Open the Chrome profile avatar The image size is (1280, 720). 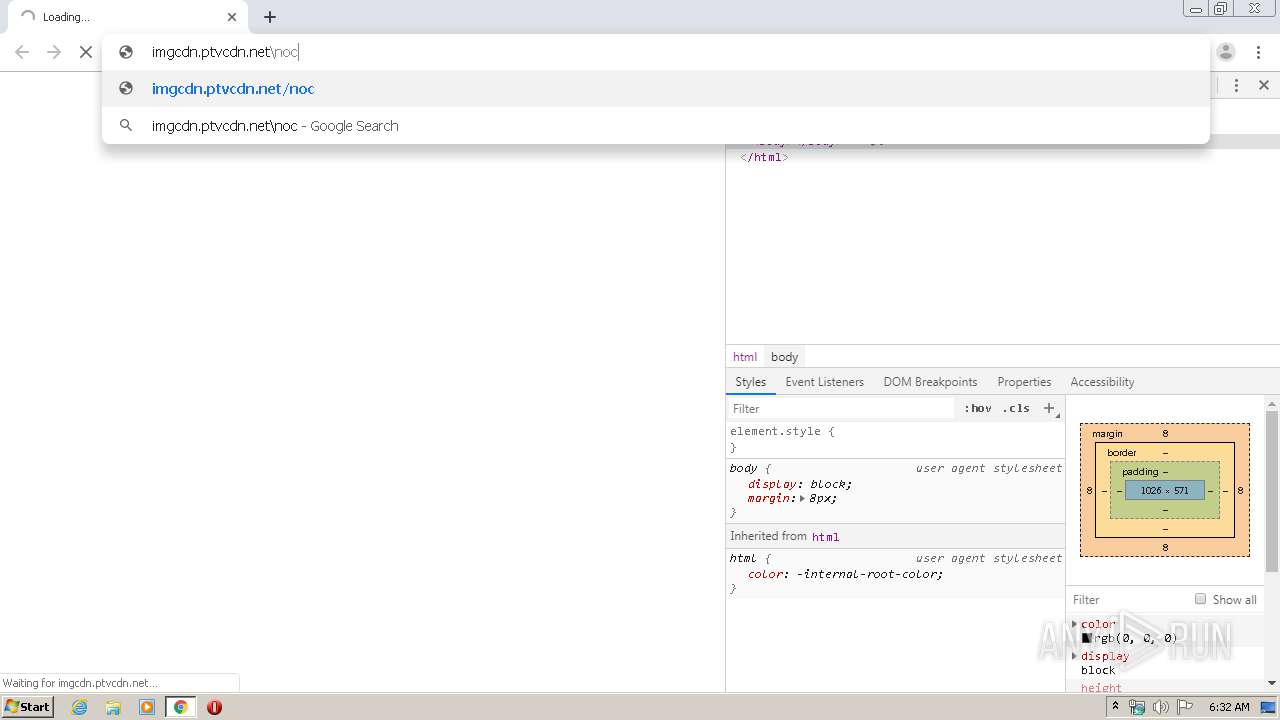point(1226,52)
